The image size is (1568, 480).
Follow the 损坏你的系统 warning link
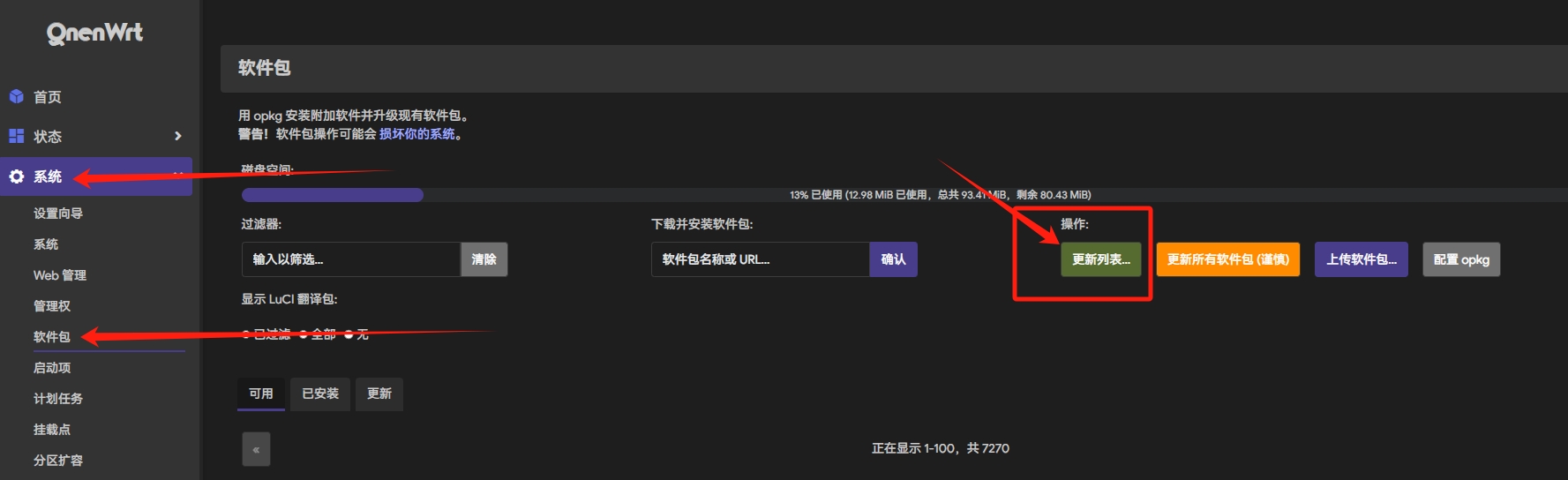pos(417,134)
